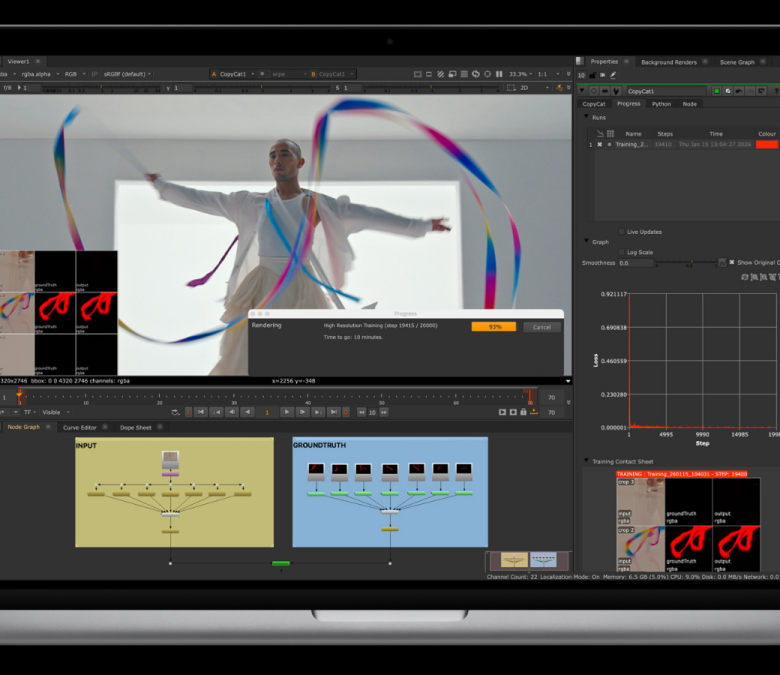
Task: Switch to the Python tab
Action: point(661,104)
